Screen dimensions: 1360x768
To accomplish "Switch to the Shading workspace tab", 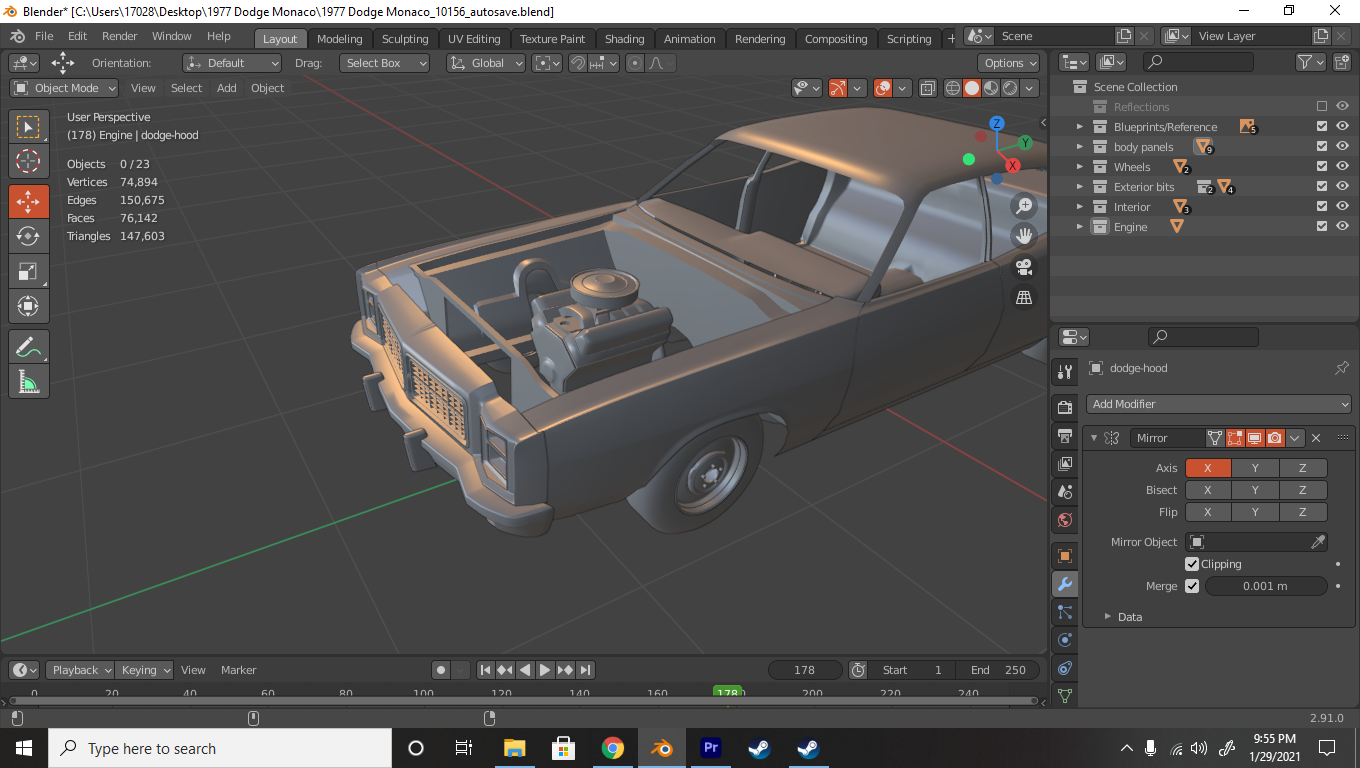I will [625, 39].
